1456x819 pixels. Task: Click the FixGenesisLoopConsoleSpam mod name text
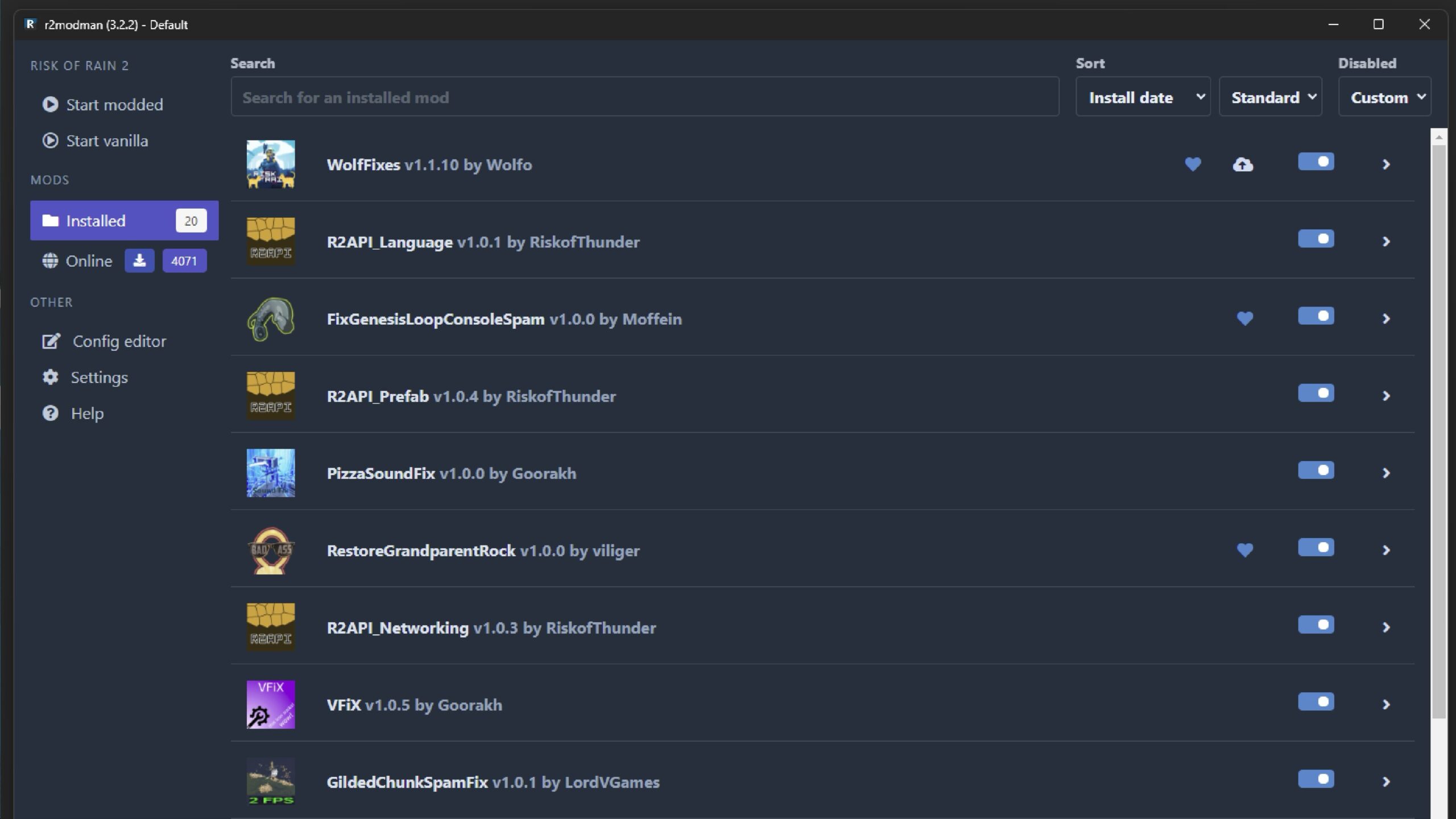click(x=436, y=318)
